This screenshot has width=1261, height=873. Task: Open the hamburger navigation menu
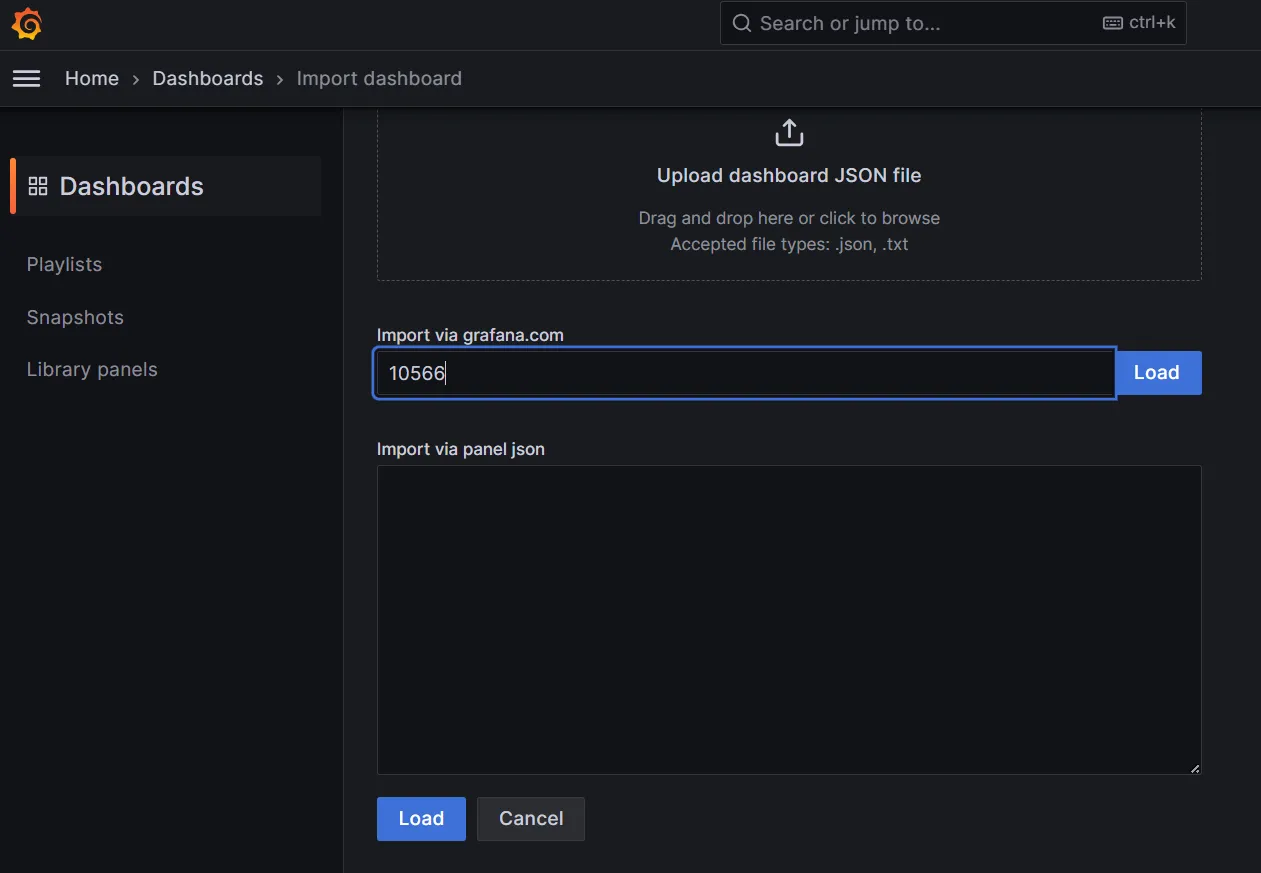(x=27, y=78)
